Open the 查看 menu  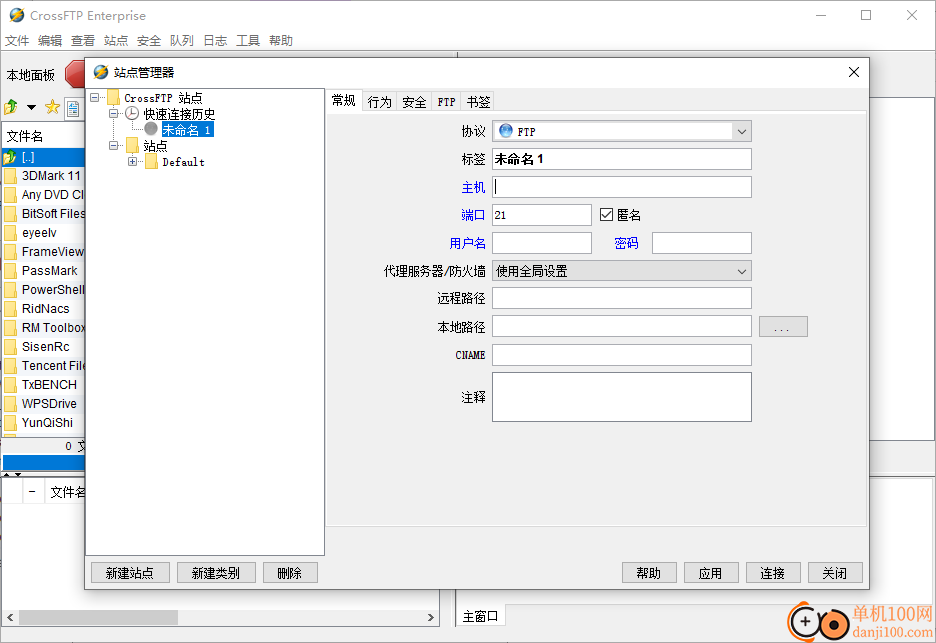[x=83, y=41]
